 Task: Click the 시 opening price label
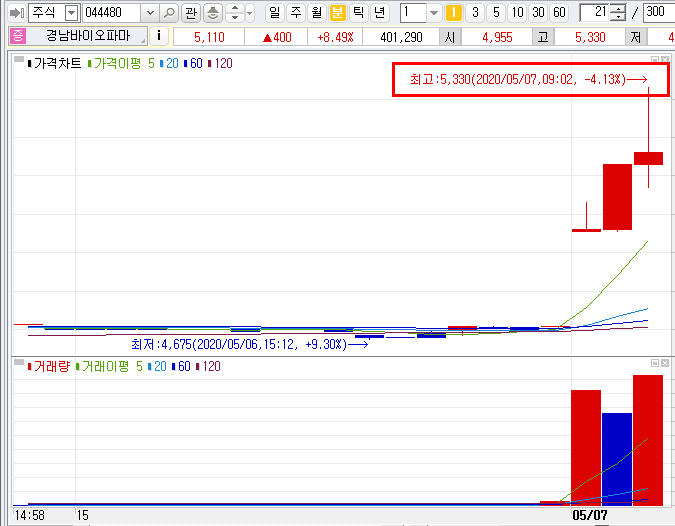click(450, 37)
